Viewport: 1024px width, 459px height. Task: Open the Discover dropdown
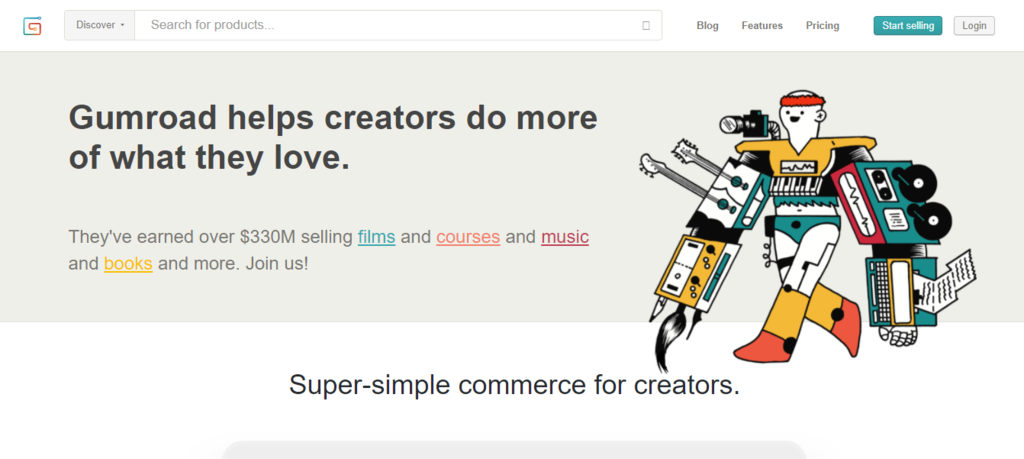100,25
